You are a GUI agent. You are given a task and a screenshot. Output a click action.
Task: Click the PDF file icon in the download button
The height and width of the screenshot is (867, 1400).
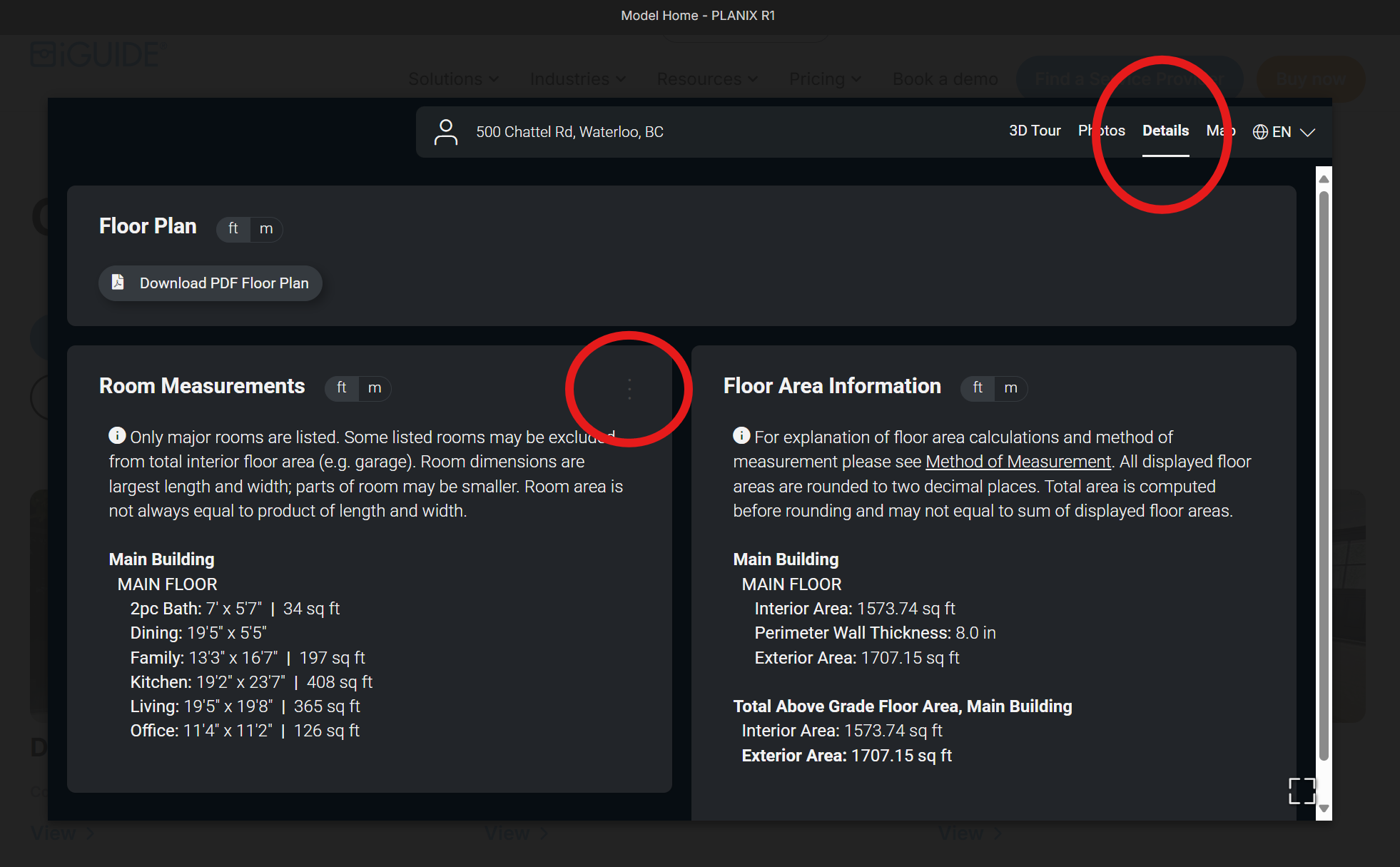(118, 283)
